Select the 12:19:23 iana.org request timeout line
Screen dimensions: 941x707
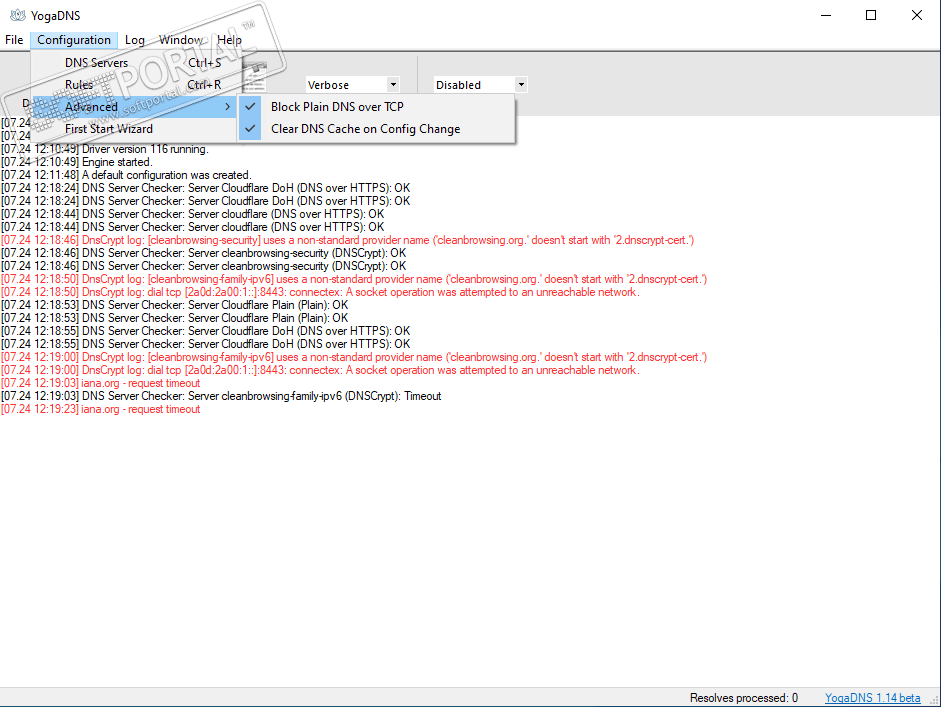click(100, 409)
